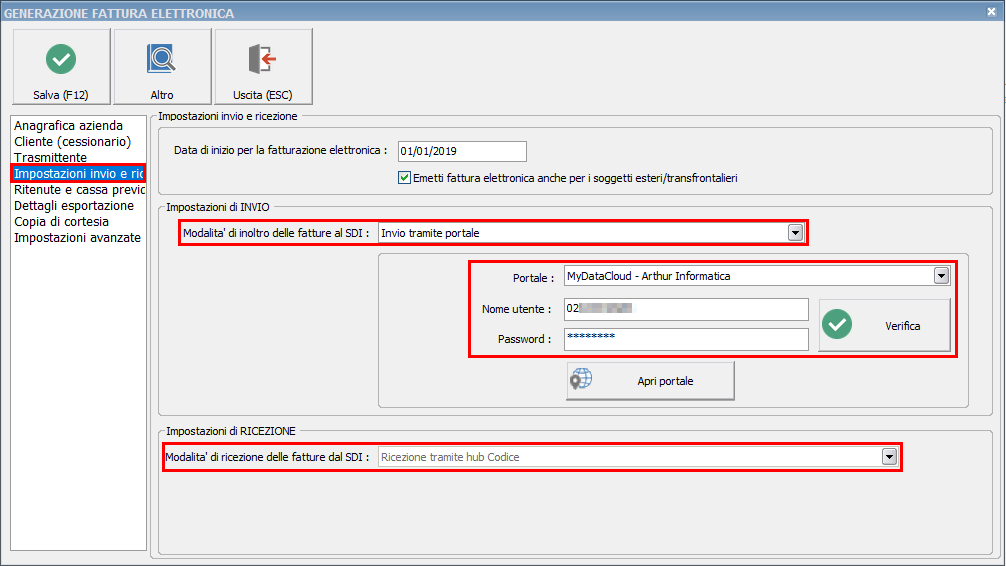Switch to the Copia di cortesia section
This screenshot has height=566, width=1006.
pyautogui.click(x=61, y=222)
